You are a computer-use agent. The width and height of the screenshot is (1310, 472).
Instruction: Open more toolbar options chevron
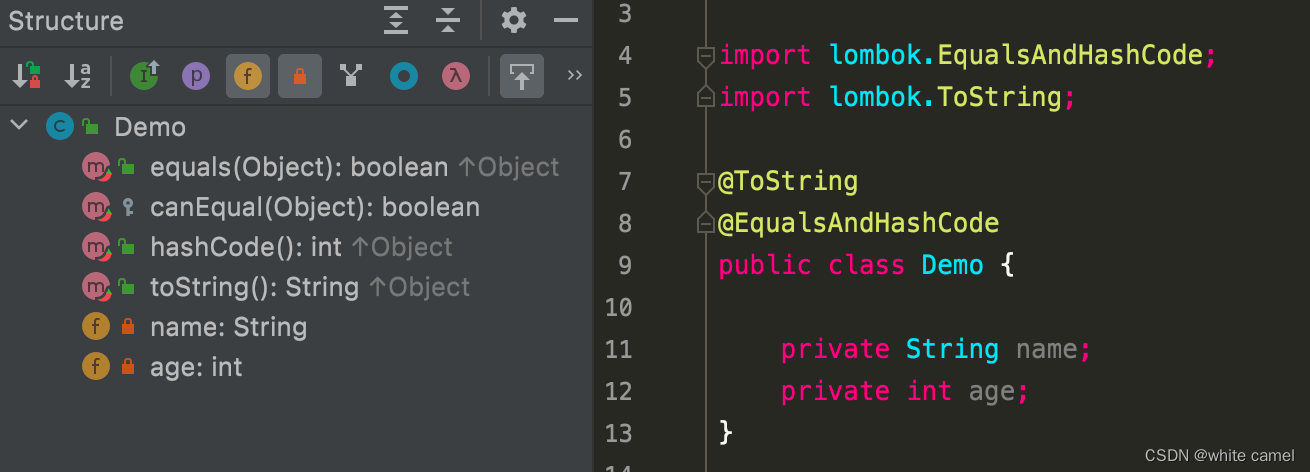[574, 75]
